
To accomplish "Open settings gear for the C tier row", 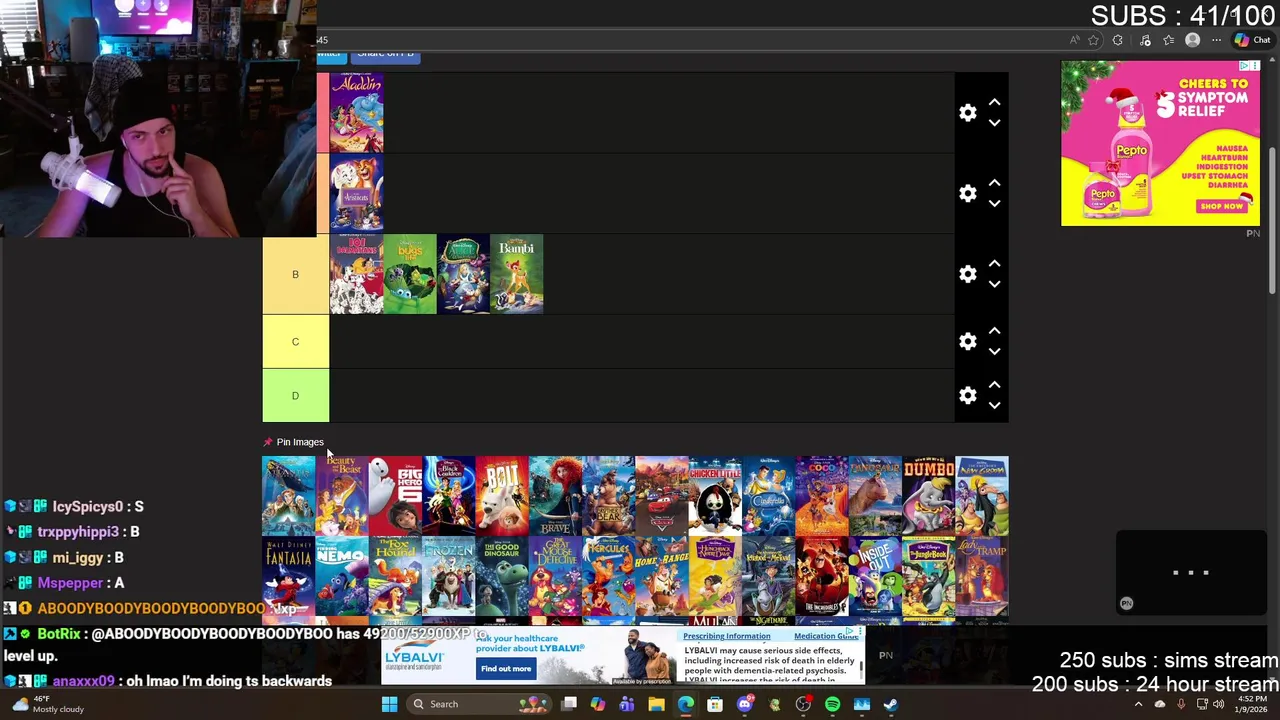I will tap(967, 342).
